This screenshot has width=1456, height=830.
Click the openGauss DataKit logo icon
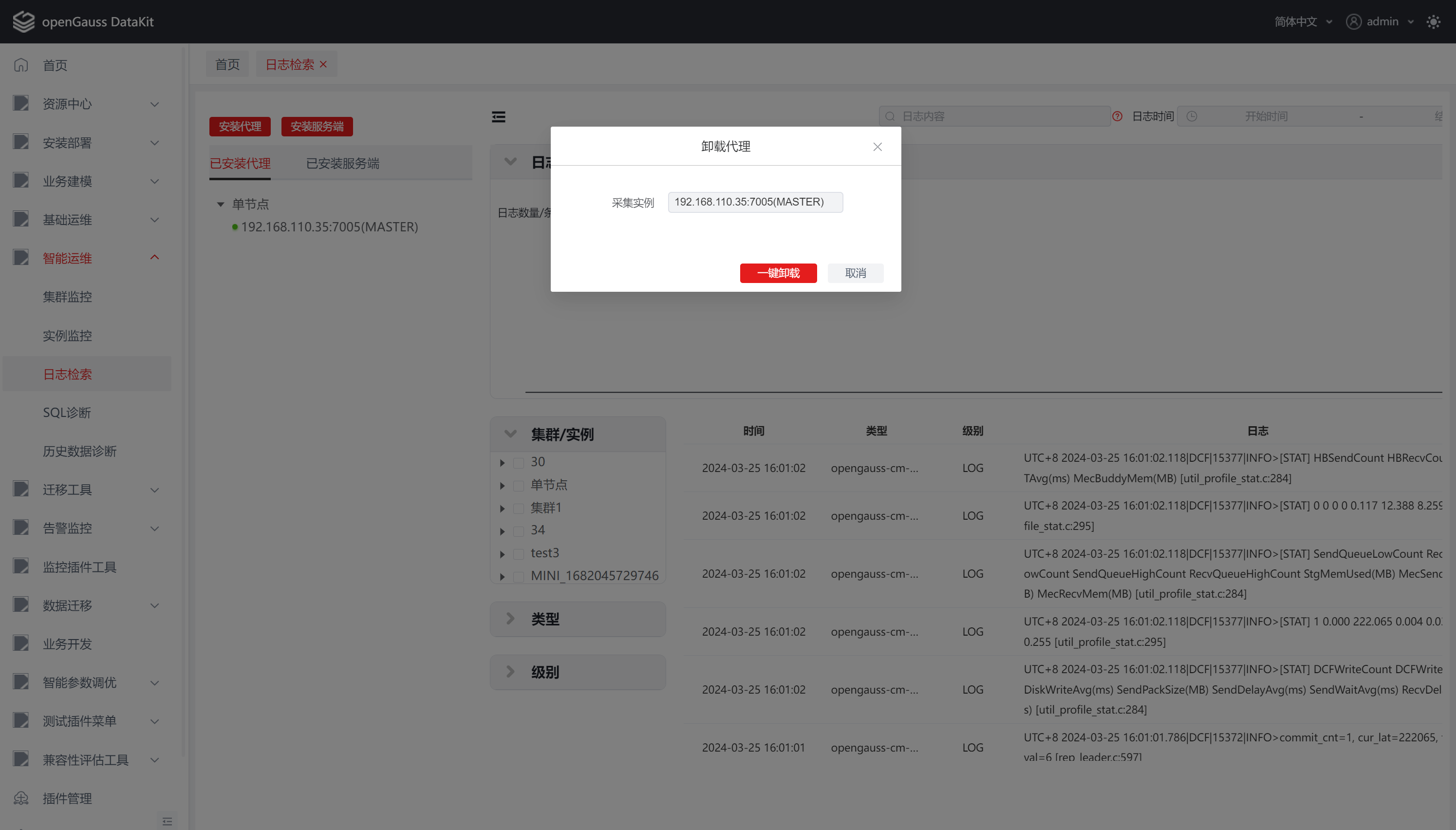click(x=23, y=21)
